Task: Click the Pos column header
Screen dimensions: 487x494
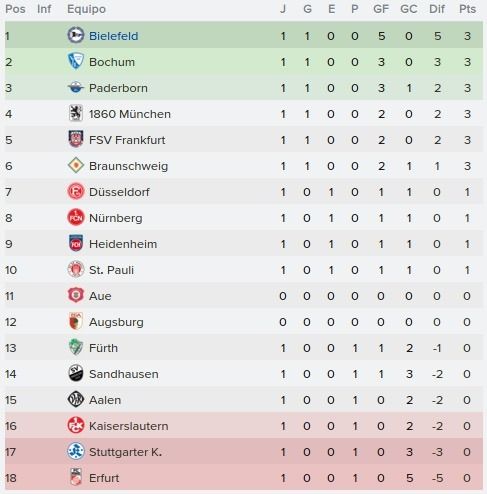Action: point(15,9)
